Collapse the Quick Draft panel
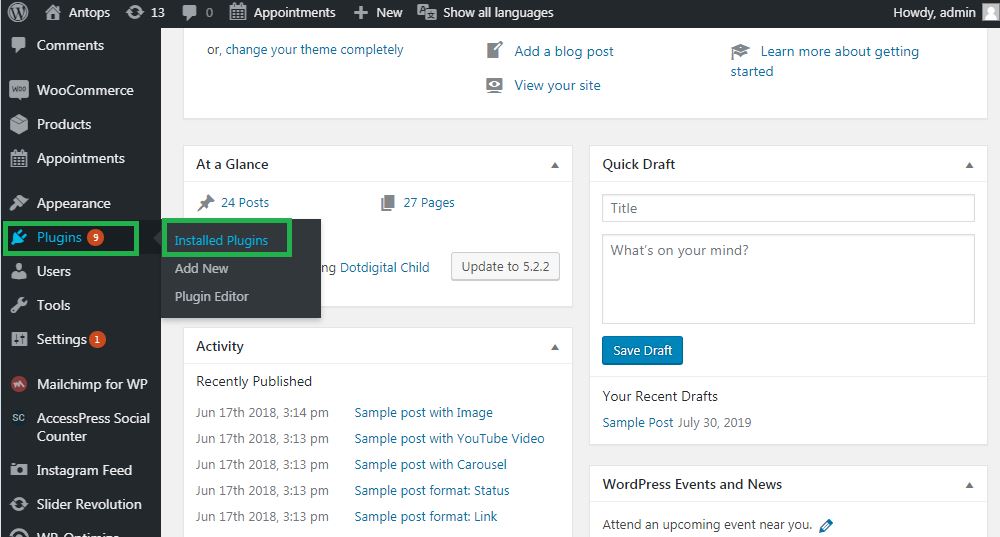 pos(969,165)
